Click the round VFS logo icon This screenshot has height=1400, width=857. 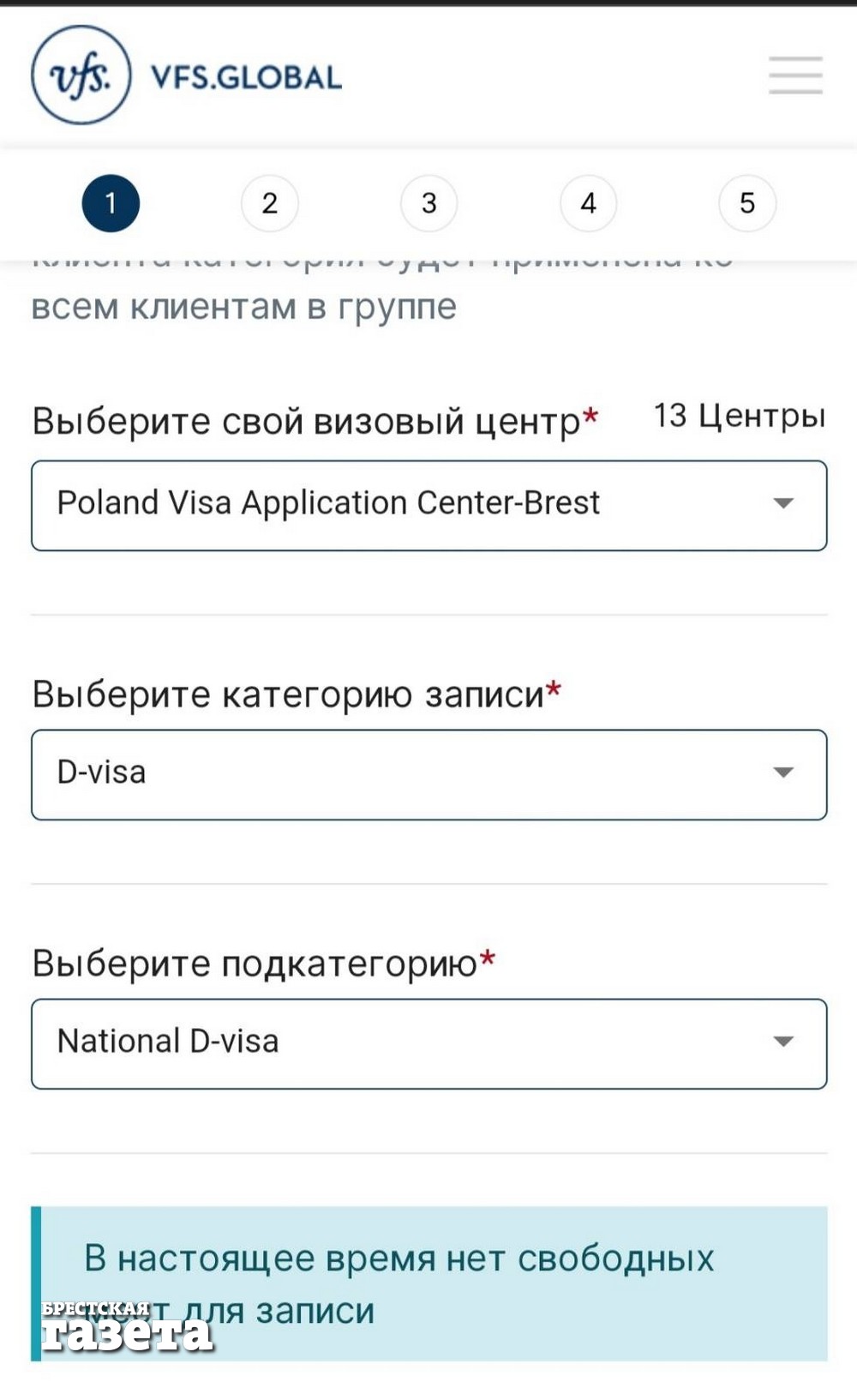point(81,75)
